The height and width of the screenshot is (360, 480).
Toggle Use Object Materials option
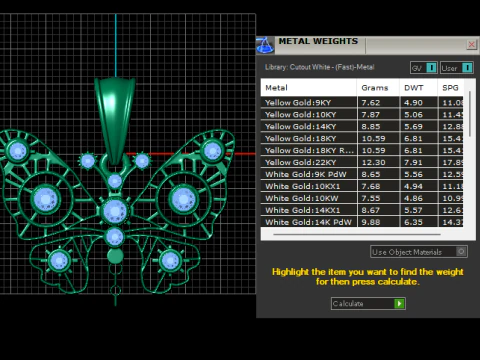[419, 252]
